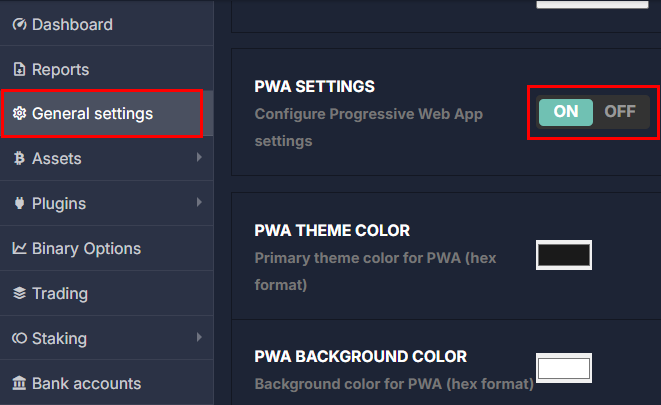Click the Assets bitcoin icon
Image resolution: width=661 pixels, height=405 pixels.
tap(19, 158)
